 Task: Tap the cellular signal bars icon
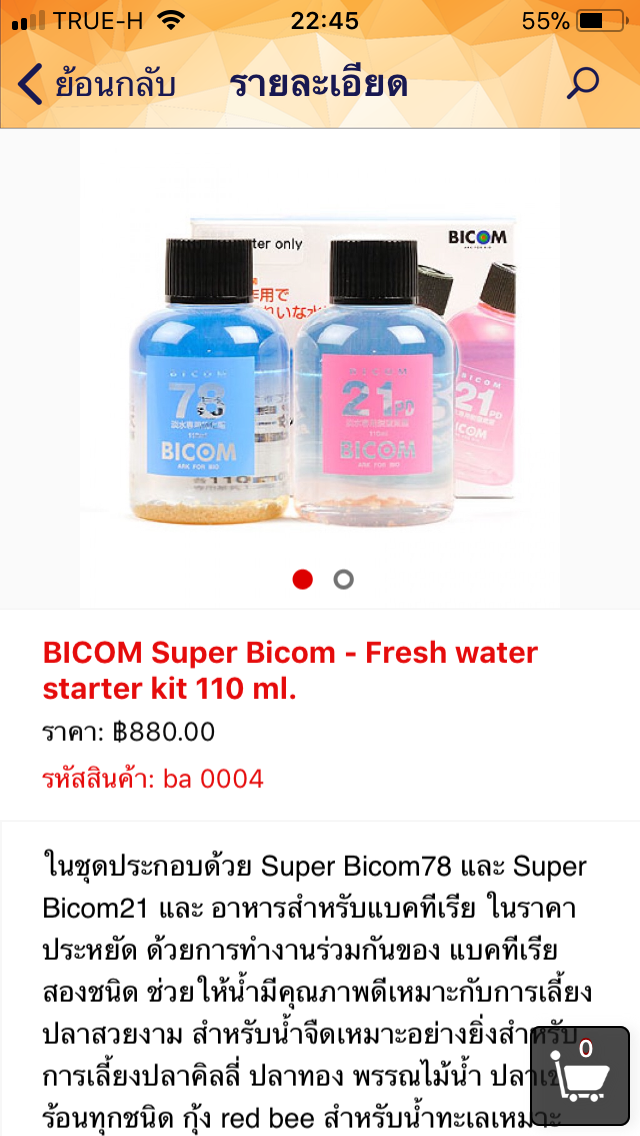click(28, 22)
